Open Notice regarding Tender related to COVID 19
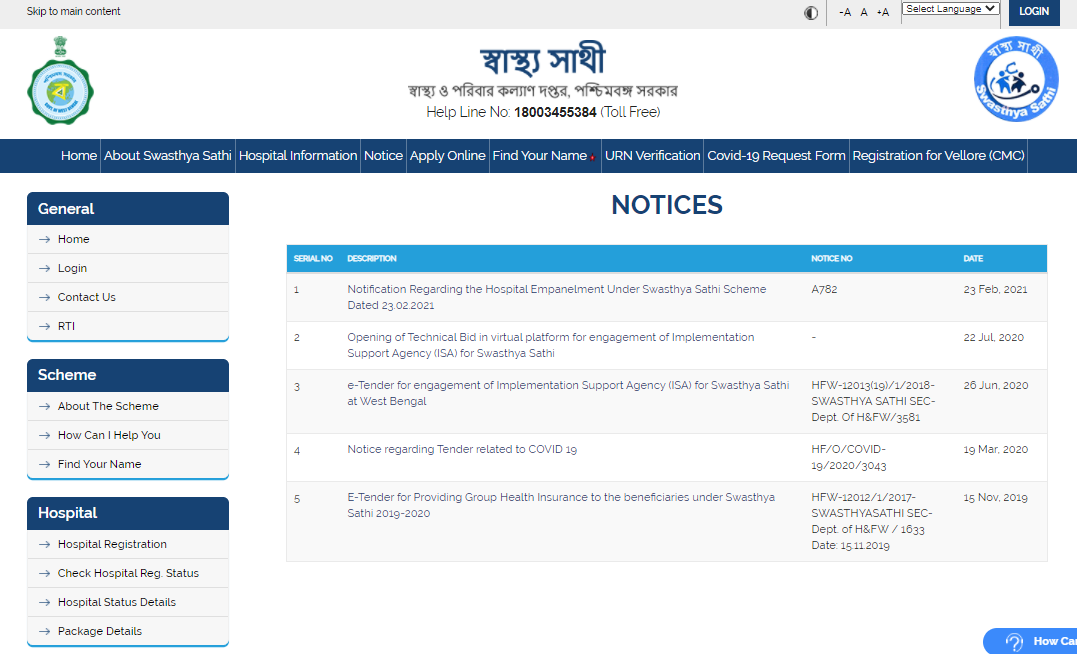The image size is (1077, 654). click(462, 449)
